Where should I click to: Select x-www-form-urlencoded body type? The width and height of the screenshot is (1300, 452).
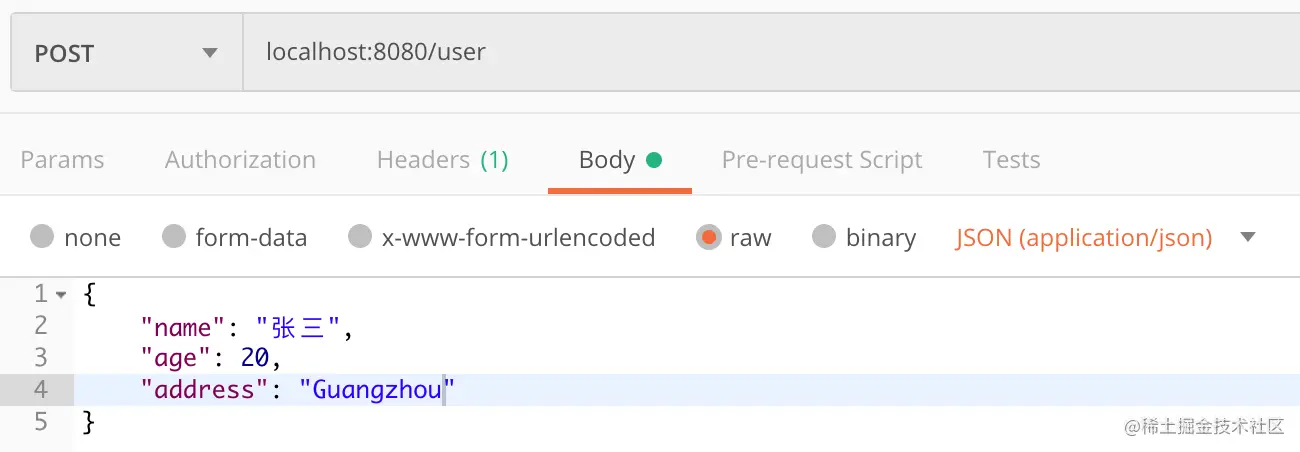pyautogui.click(x=360, y=238)
